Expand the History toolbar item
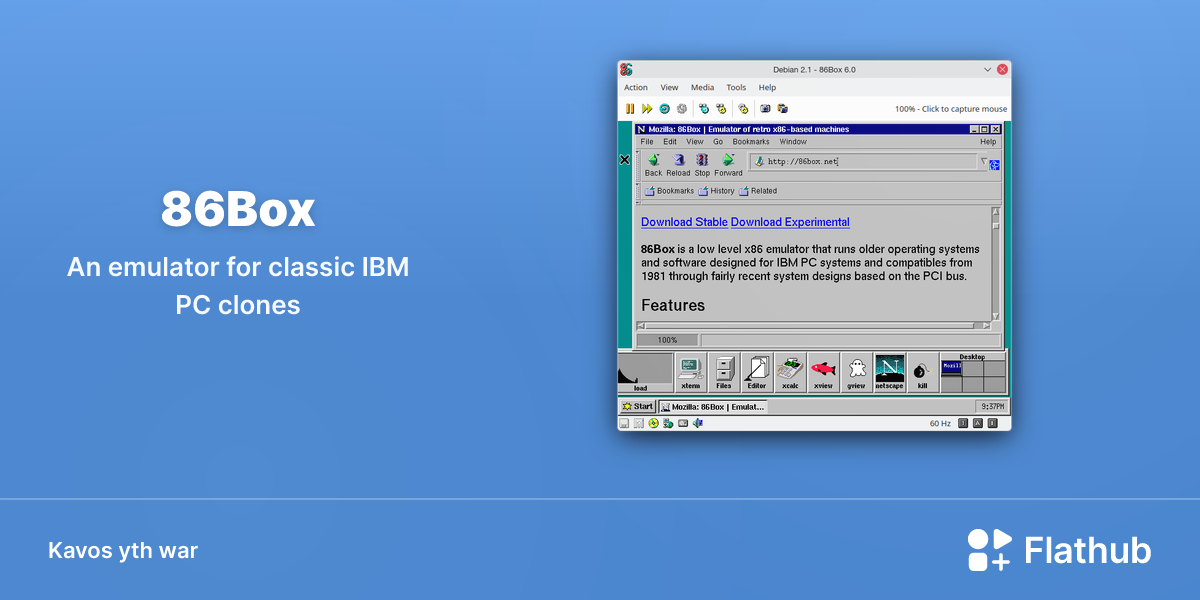The width and height of the screenshot is (1200, 600). tap(716, 191)
